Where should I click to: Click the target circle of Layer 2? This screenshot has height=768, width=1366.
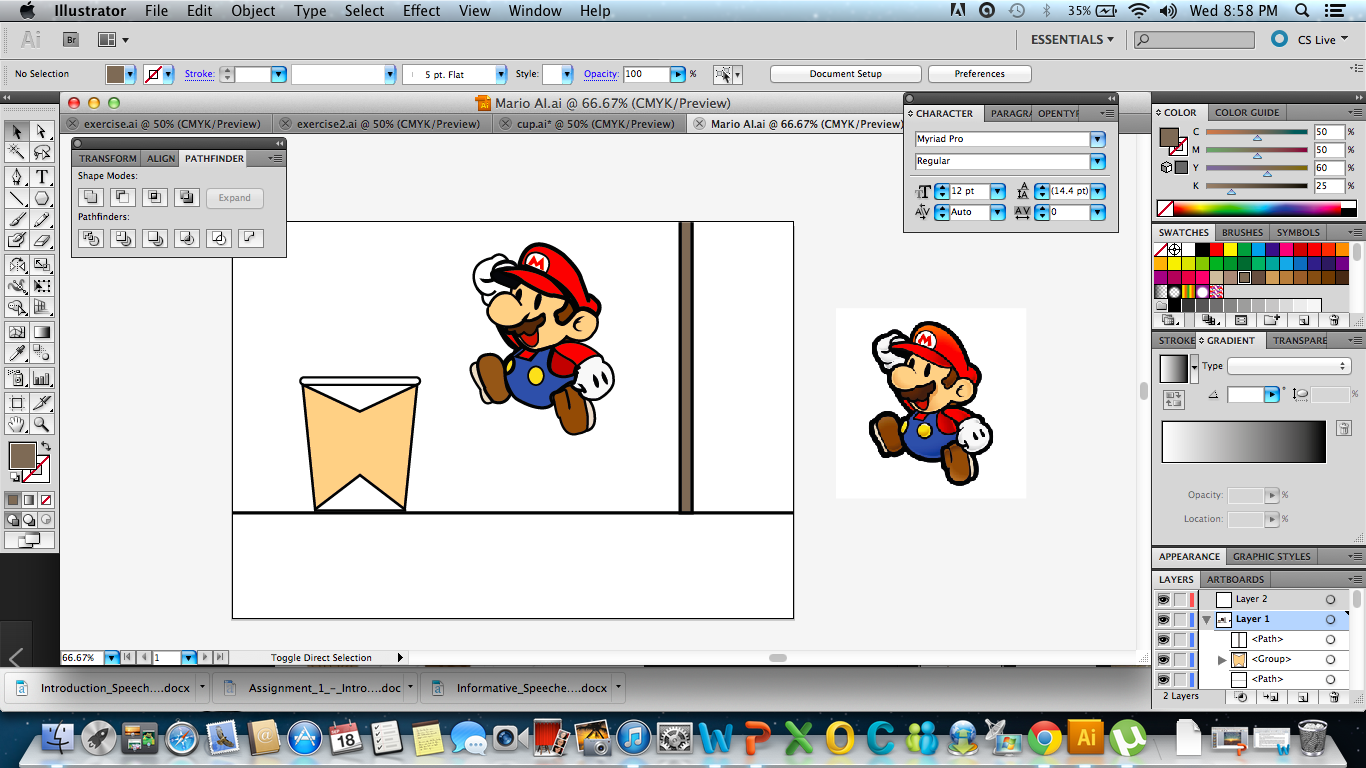[x=1330, y=599]
